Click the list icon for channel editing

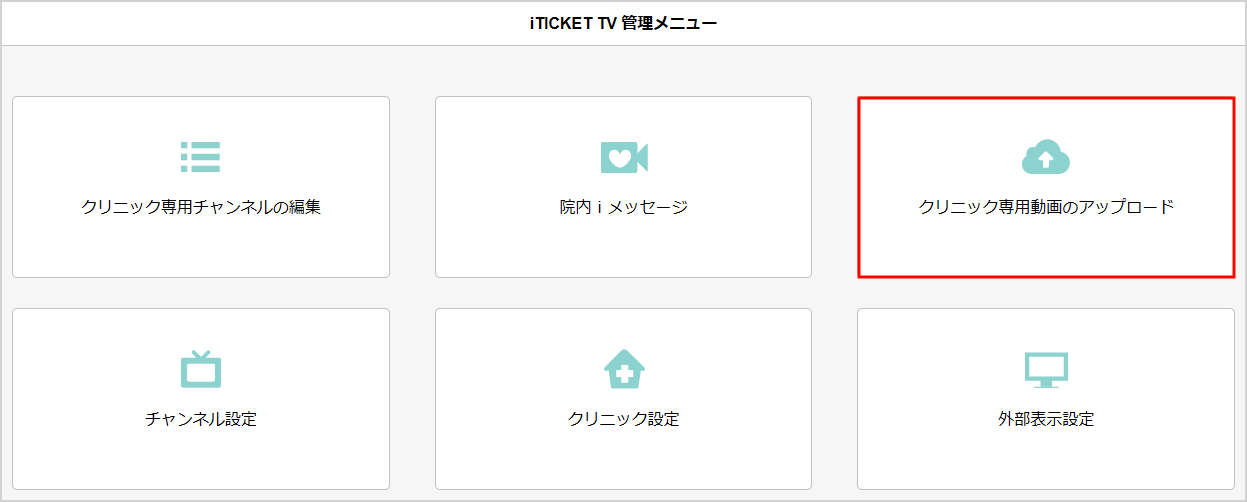[x=200, y=157]
